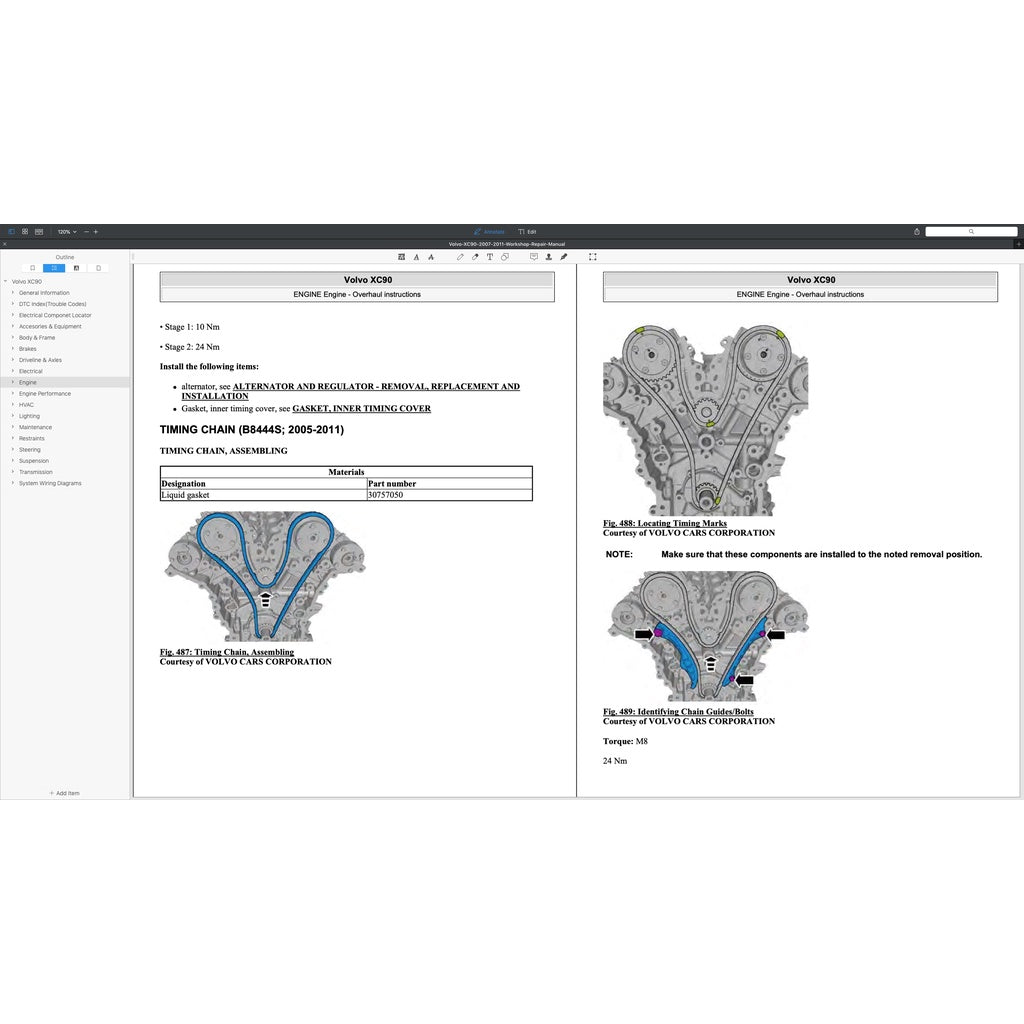Image resolution: width=1024 pixels, height=1024 pixels.
Task: Expand the Engine Performance outline section
Action: click(12, 394)
